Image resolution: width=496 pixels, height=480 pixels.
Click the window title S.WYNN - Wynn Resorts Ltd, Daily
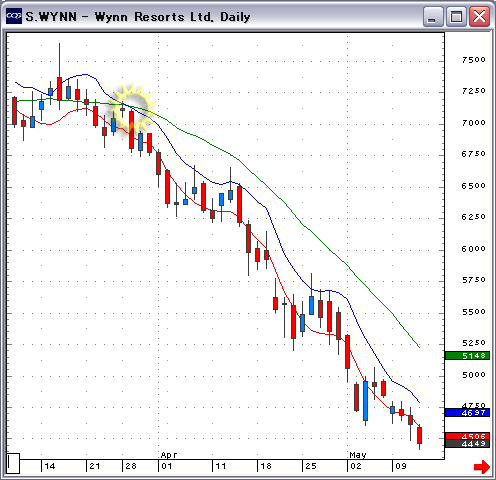point(138,17)
